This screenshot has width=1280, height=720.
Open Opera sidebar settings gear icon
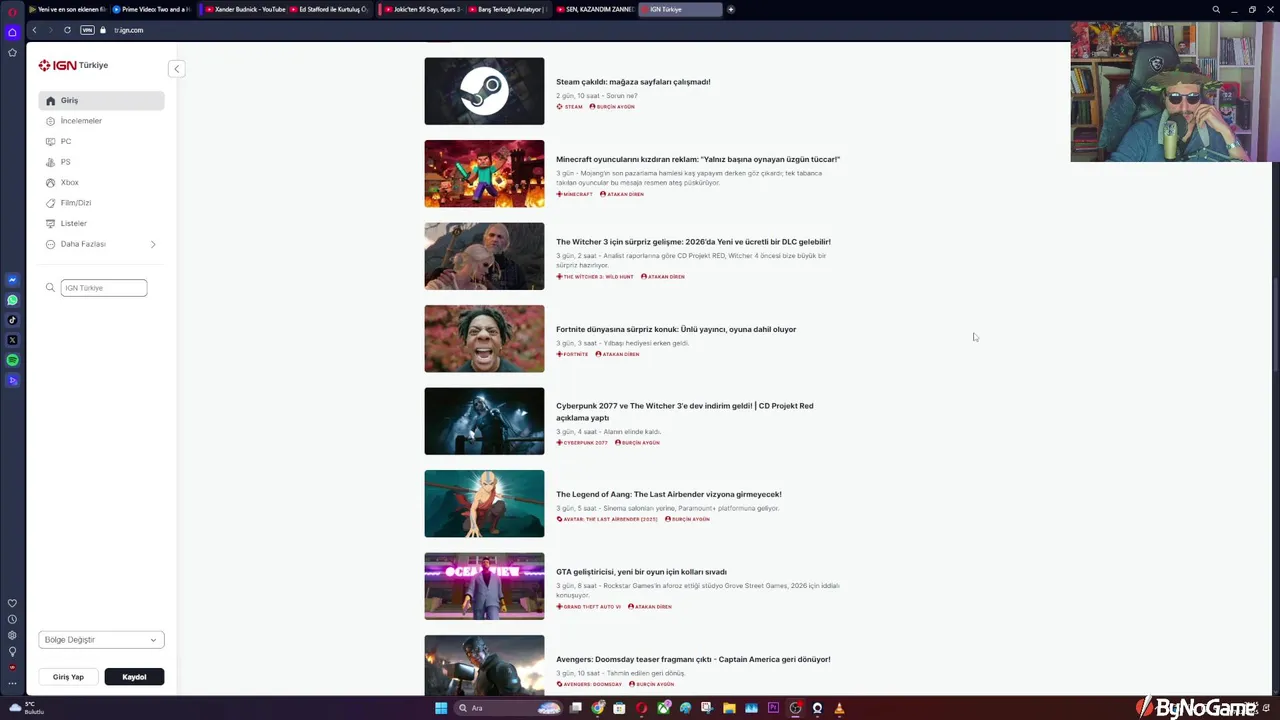12,635
